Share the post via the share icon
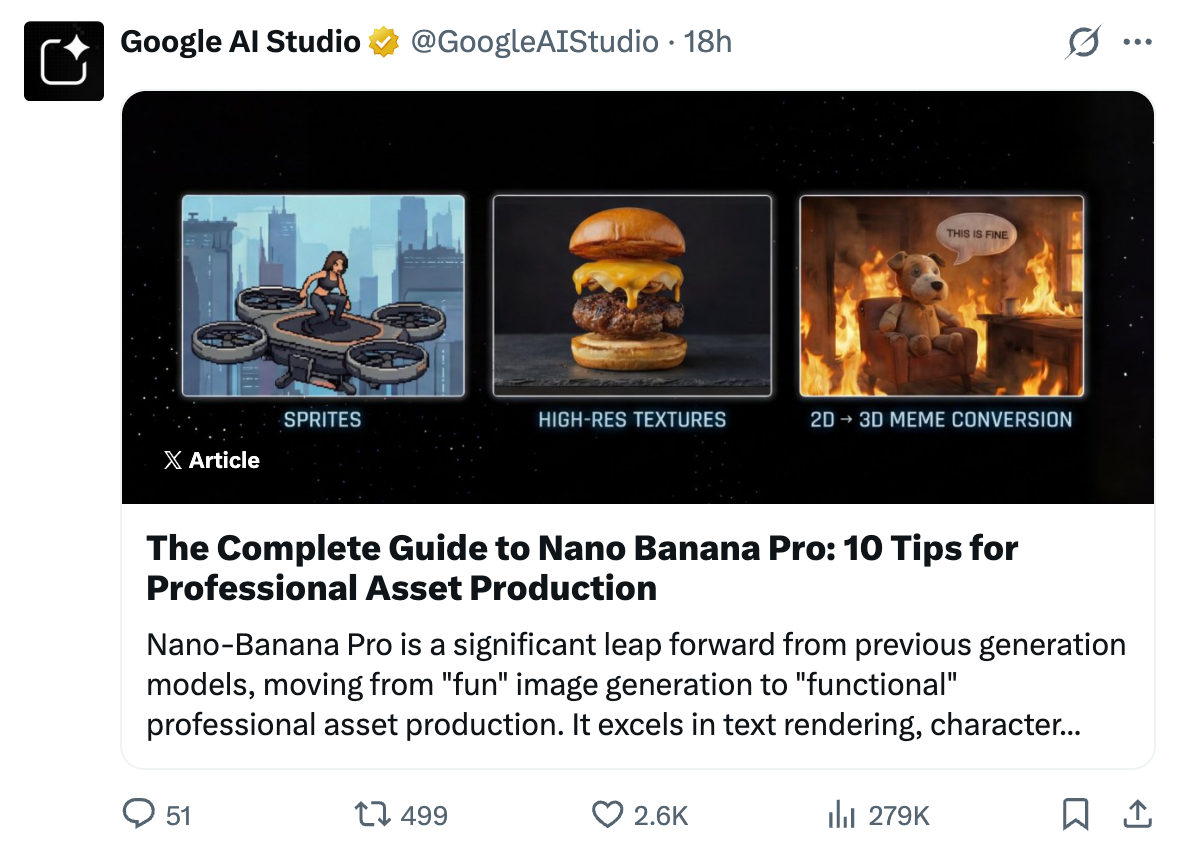The image size is (1188, 854). point(1137,815)
